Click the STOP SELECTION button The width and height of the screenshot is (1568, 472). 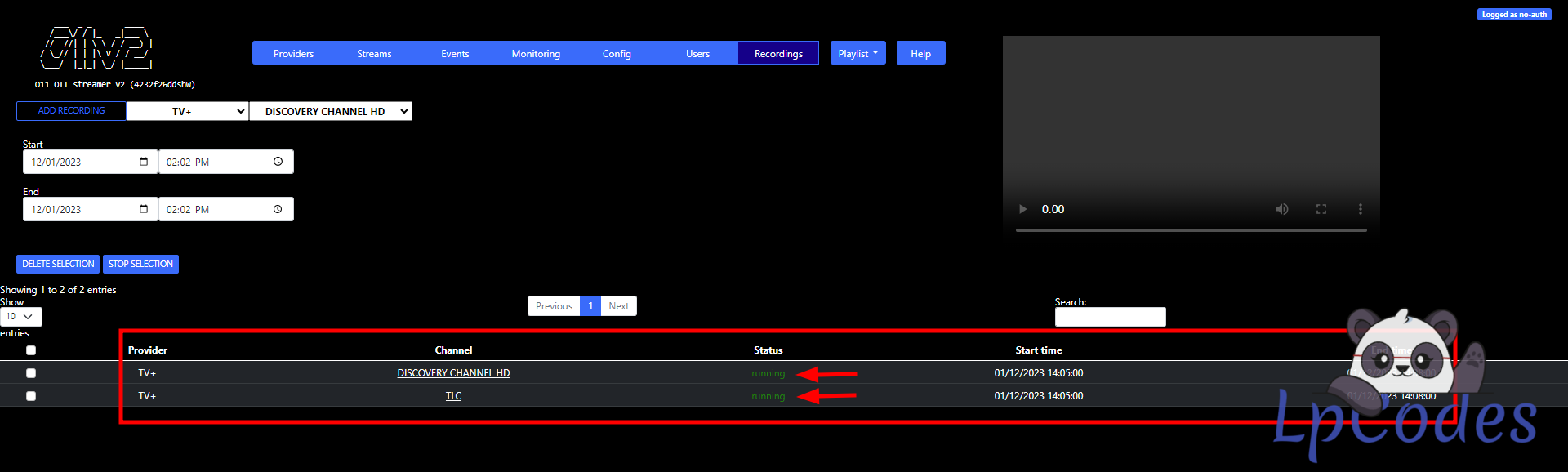pos(140,264)
